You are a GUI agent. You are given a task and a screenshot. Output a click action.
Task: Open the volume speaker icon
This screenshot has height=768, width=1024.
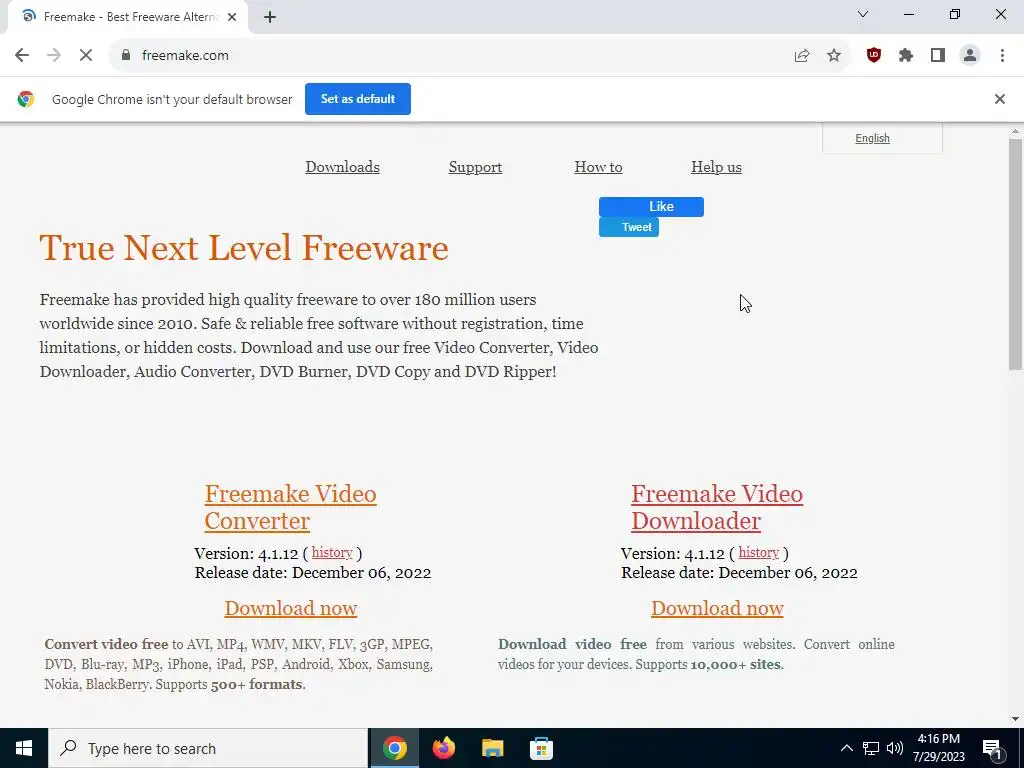tap(895, 748)
